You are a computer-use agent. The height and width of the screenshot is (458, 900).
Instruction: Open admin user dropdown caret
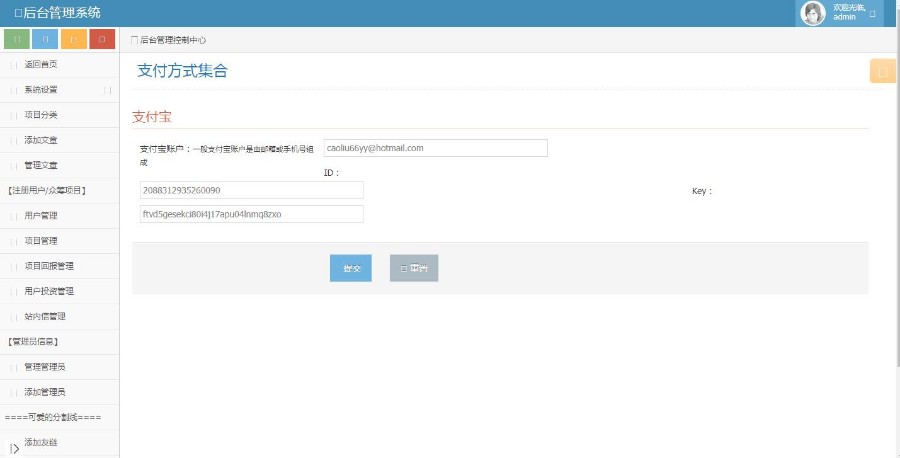pyautogui.click(x=872, y=14)
